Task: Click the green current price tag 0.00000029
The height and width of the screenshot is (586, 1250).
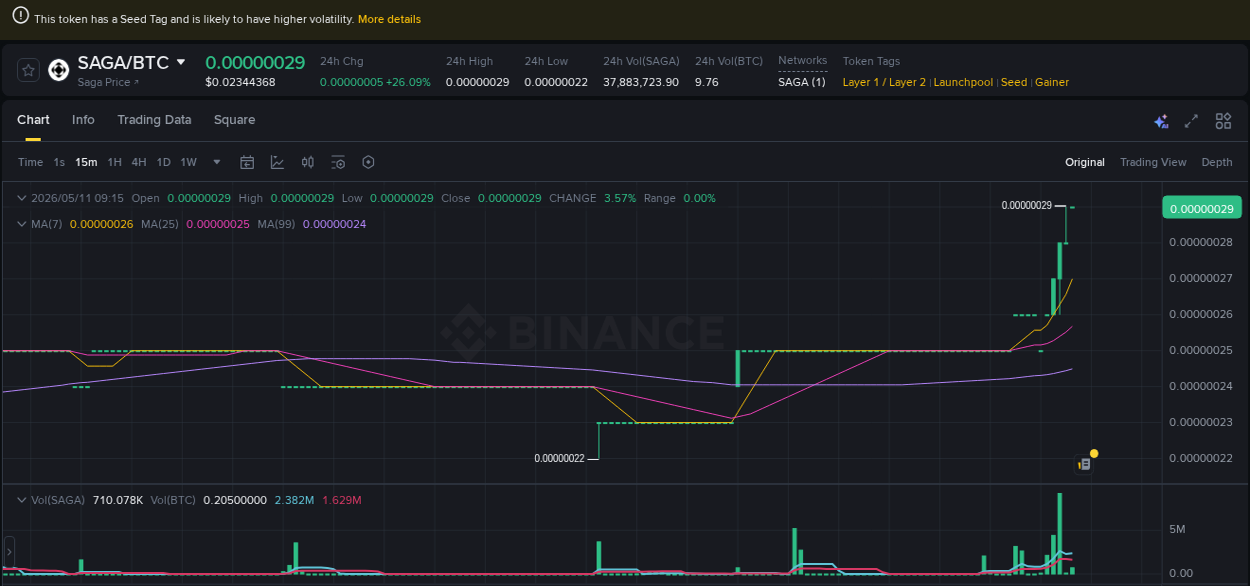Action: tap(1201, 208)
